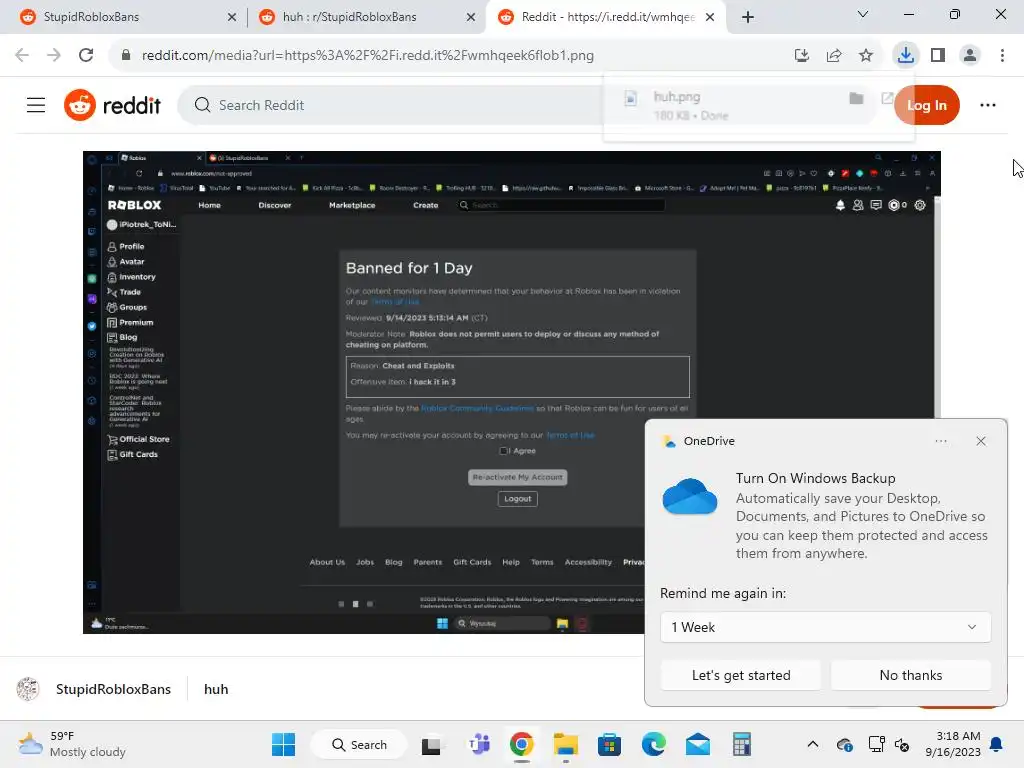Bookmark this tab with the star icon
The image size is (1024, 768).
(865, 56)
